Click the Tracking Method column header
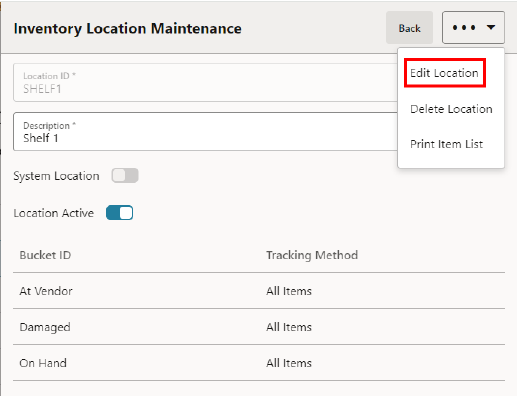Screen dimensions: 517x396 coord(312,255)
